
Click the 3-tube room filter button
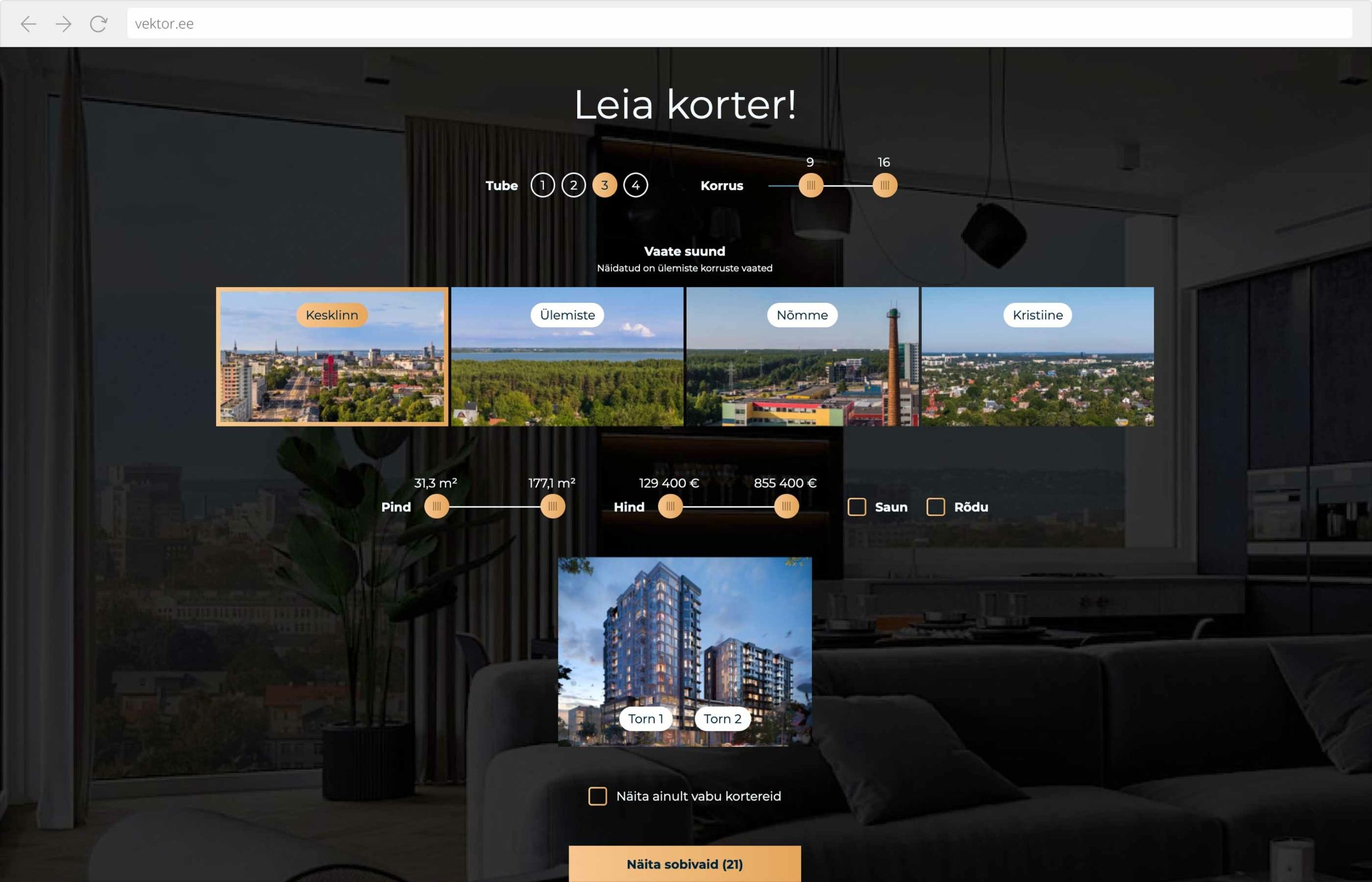604,184
